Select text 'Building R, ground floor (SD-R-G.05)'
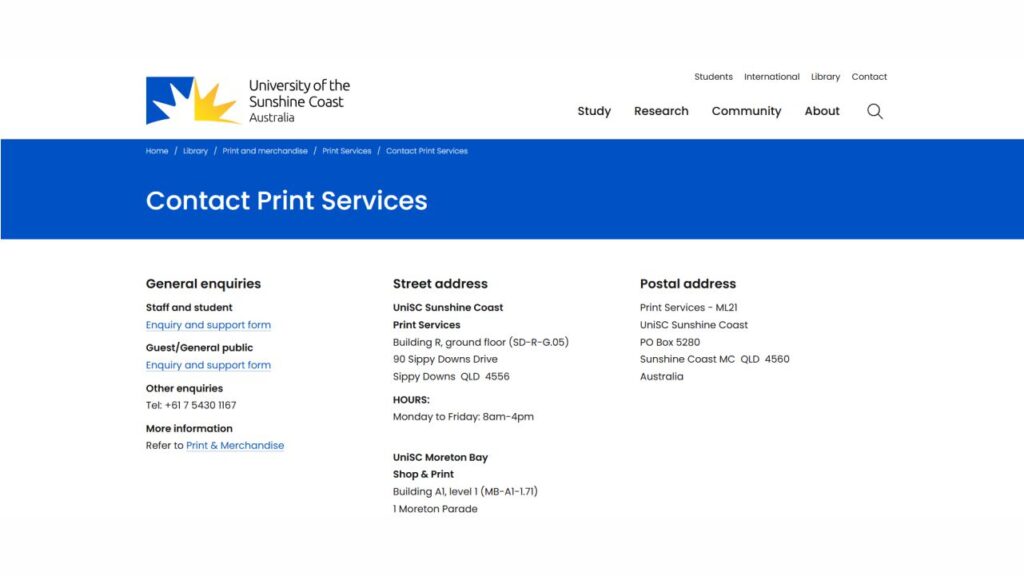The width and height of the screenshot is (1024, 576). (480, 342)
